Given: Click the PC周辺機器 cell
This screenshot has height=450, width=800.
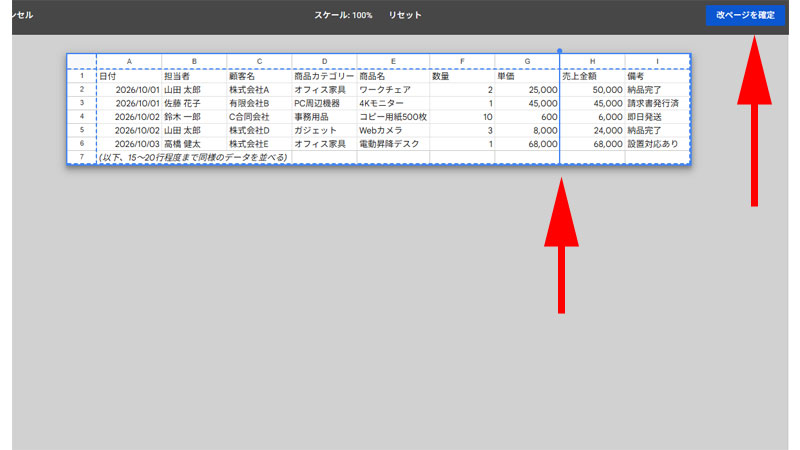Looking at the screenshot, I should coord(324,103).
